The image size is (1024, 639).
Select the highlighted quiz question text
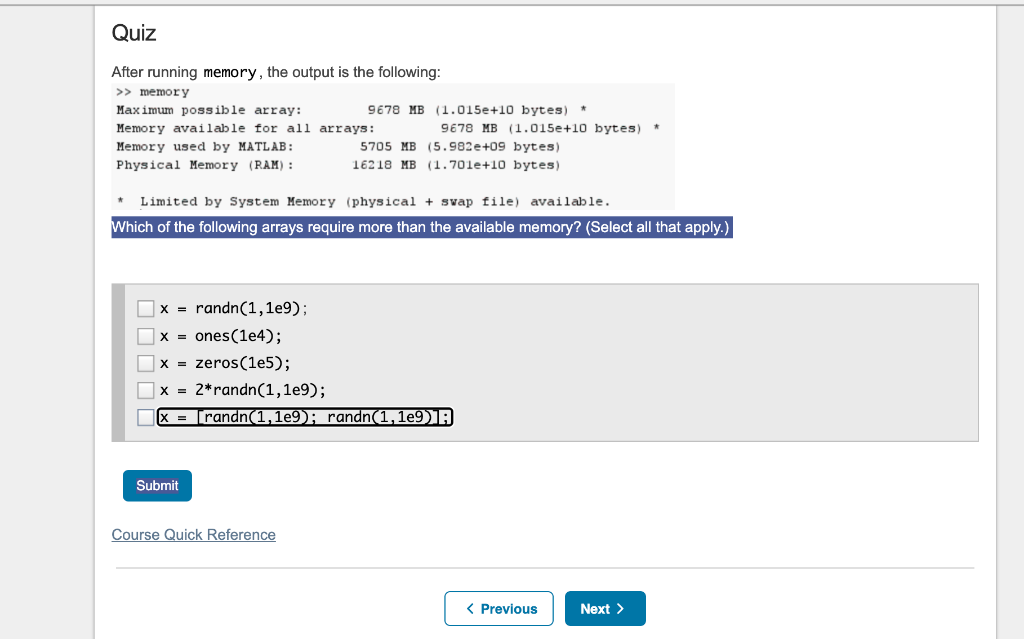[x=420, y=227]
